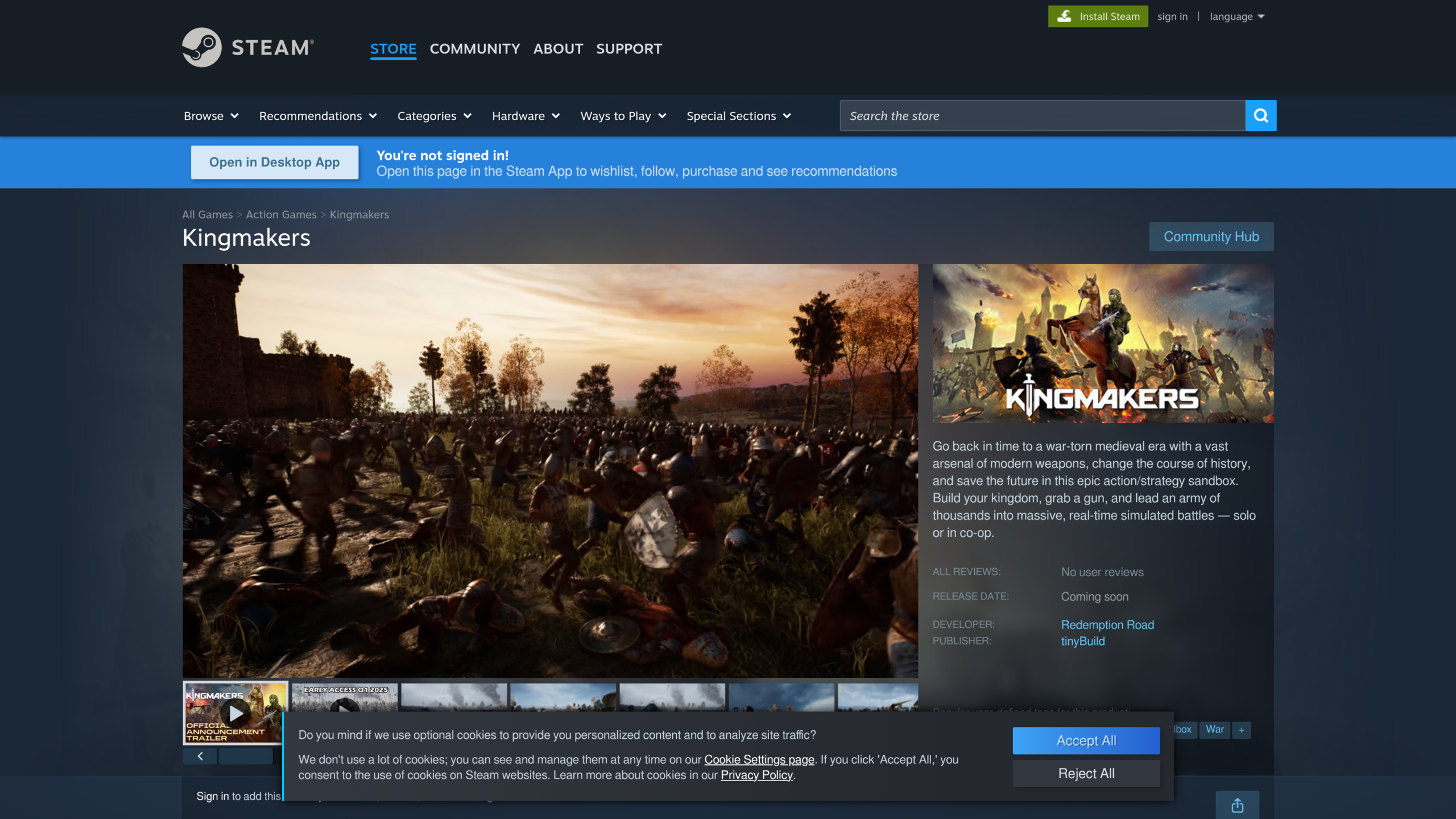
Task: Open the SUPPORT tab
Action: (x=629, y=49)
